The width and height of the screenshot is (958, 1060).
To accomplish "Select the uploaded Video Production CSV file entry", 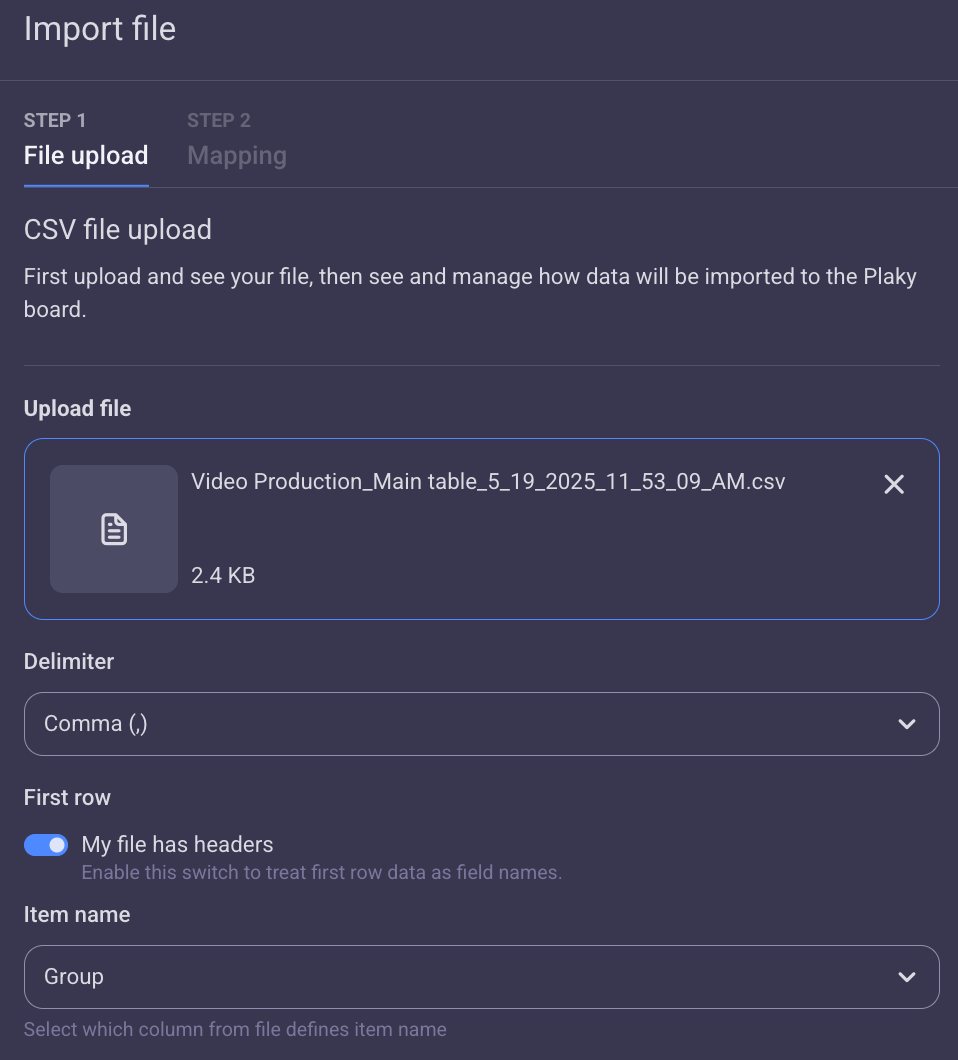I will point(482,528).
